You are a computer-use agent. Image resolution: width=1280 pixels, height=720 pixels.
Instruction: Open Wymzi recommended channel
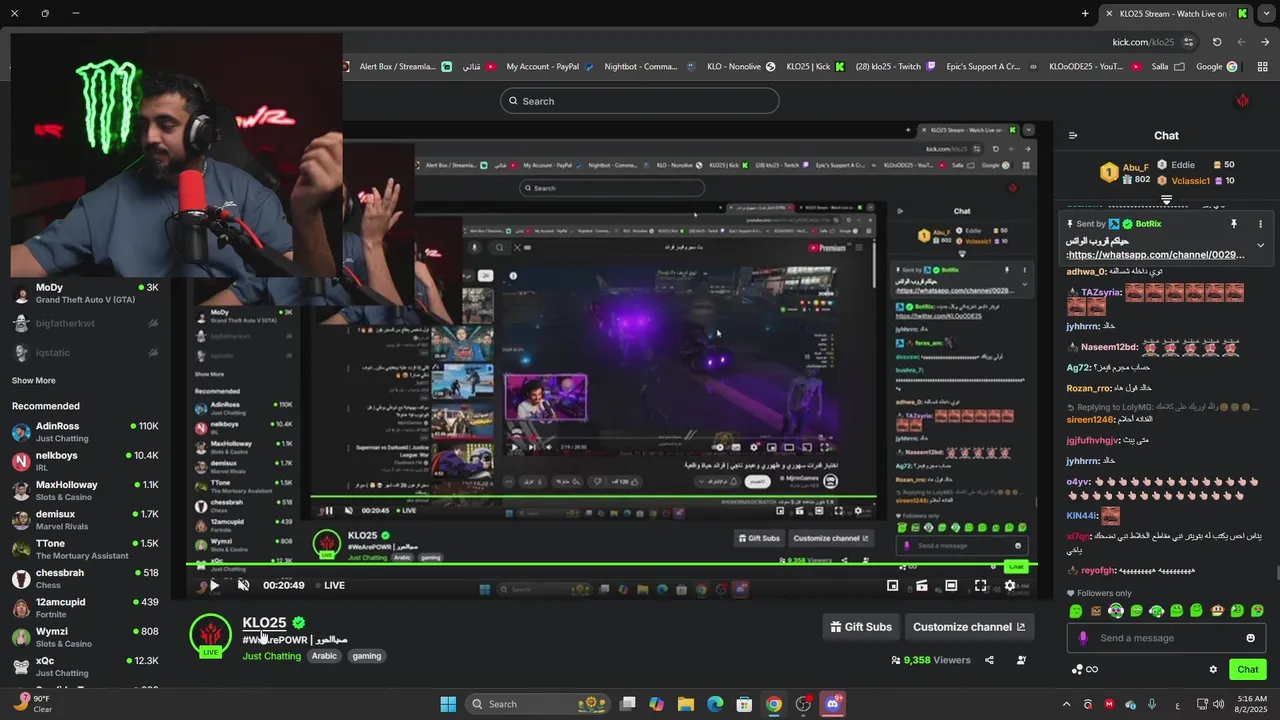[85, 637]
